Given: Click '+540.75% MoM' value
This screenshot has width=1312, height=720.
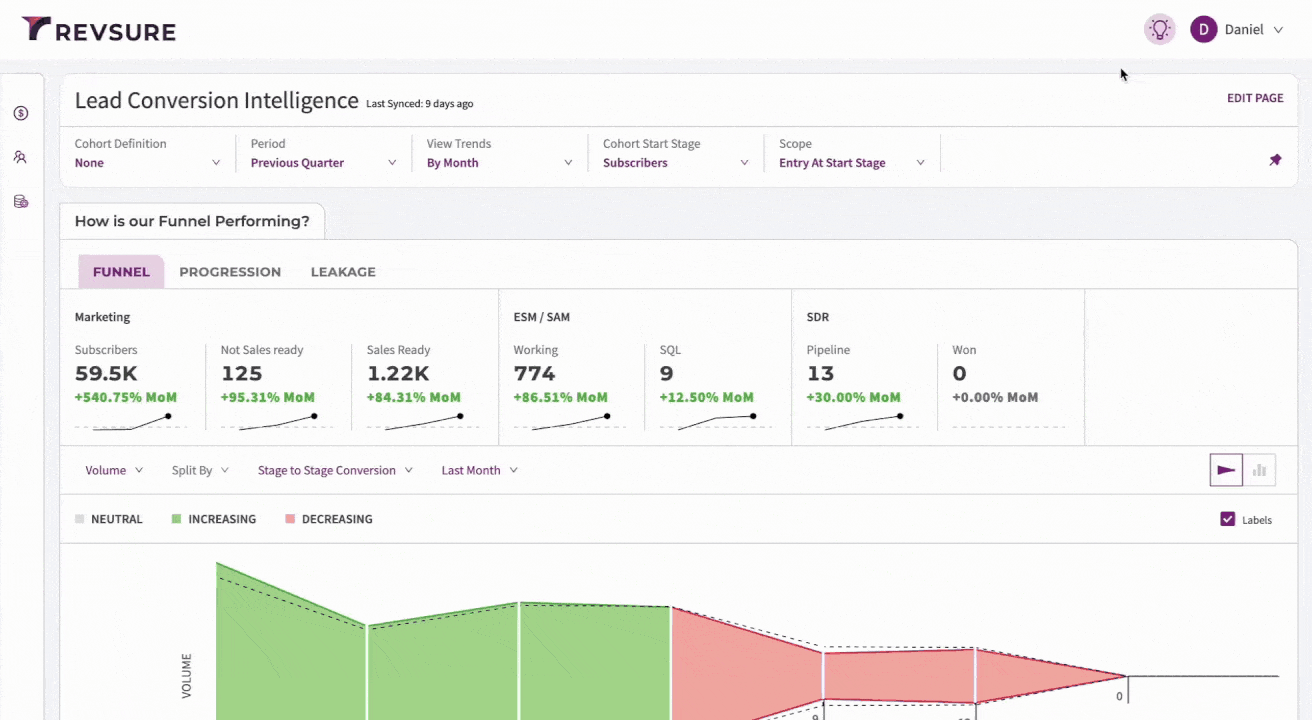Looking at the screenshot, I should (x=127, y=397).
